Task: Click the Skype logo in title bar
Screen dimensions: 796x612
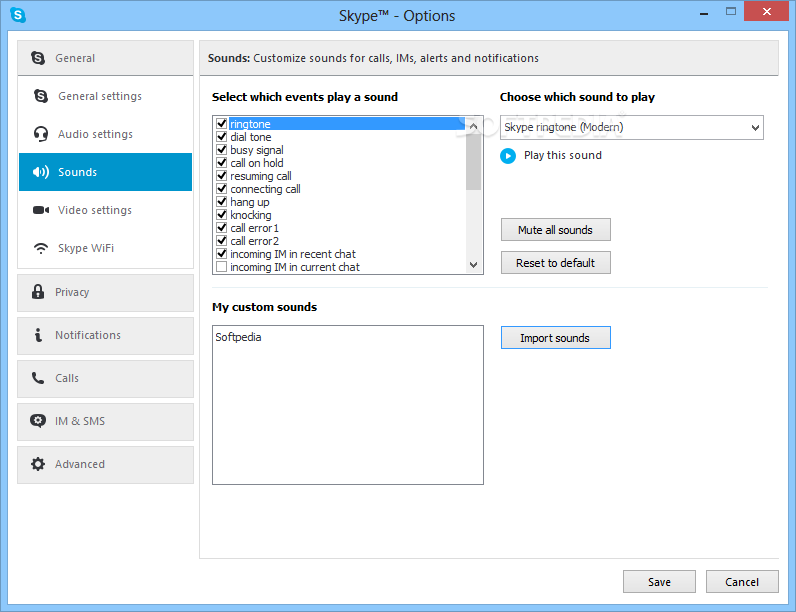Action: pyautogui.click(x=18, y=15)
